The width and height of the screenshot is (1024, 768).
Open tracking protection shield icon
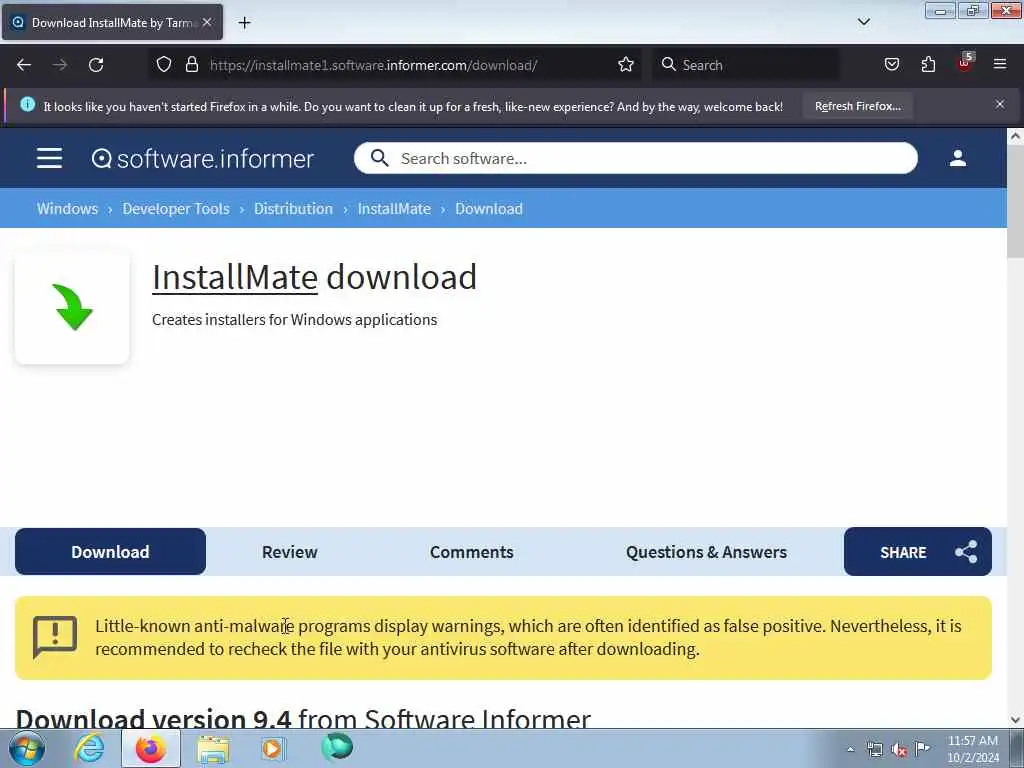[x=164, y=65]
